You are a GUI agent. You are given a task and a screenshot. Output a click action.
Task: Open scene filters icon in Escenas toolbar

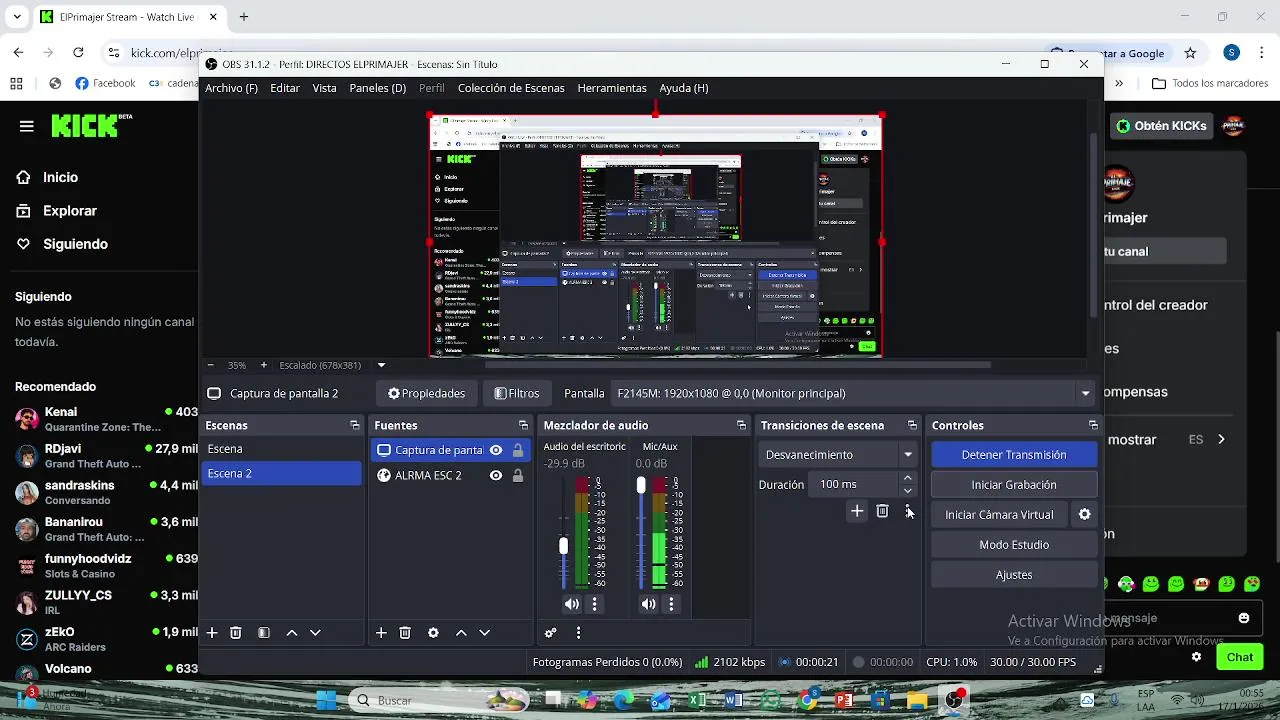point(264,633)
